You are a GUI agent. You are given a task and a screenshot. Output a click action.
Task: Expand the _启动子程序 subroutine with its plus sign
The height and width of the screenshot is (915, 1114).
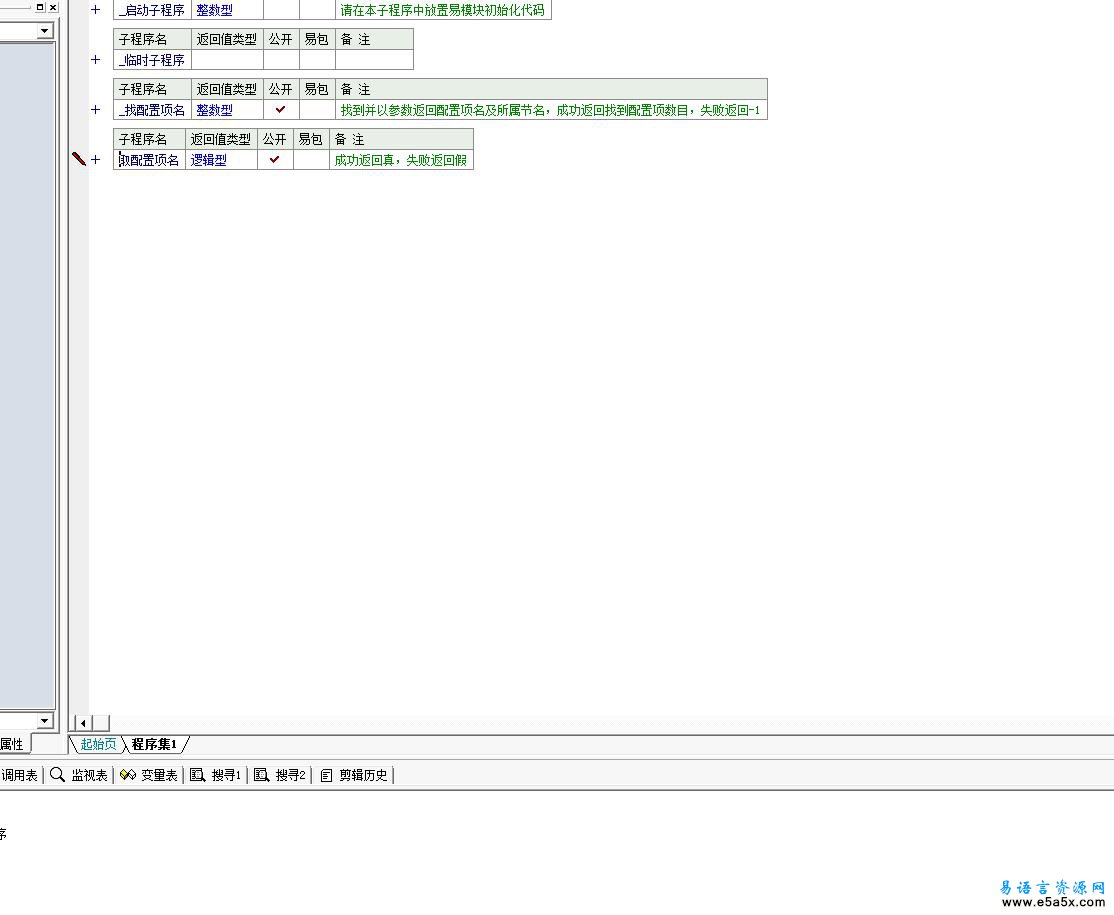[96, 10]
